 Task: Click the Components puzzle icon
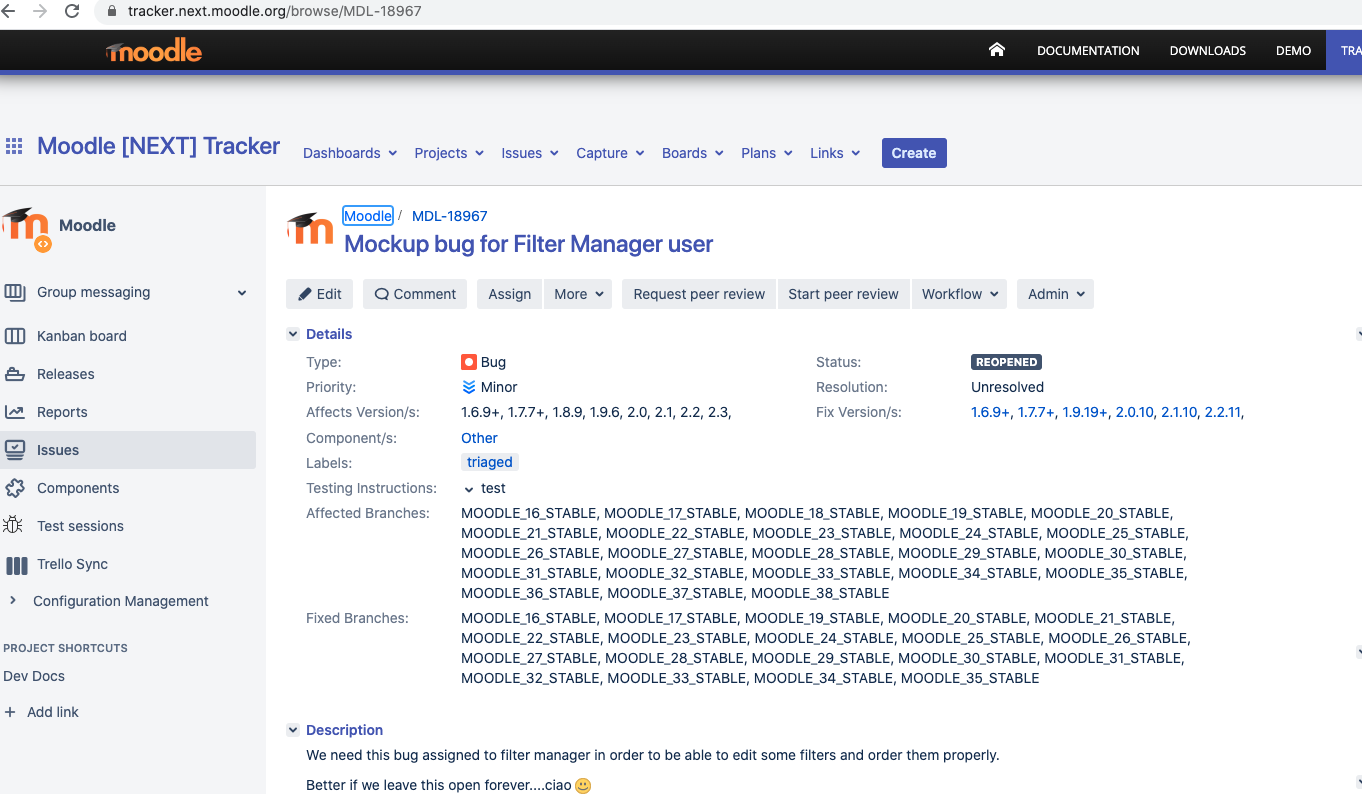point(15,488)
